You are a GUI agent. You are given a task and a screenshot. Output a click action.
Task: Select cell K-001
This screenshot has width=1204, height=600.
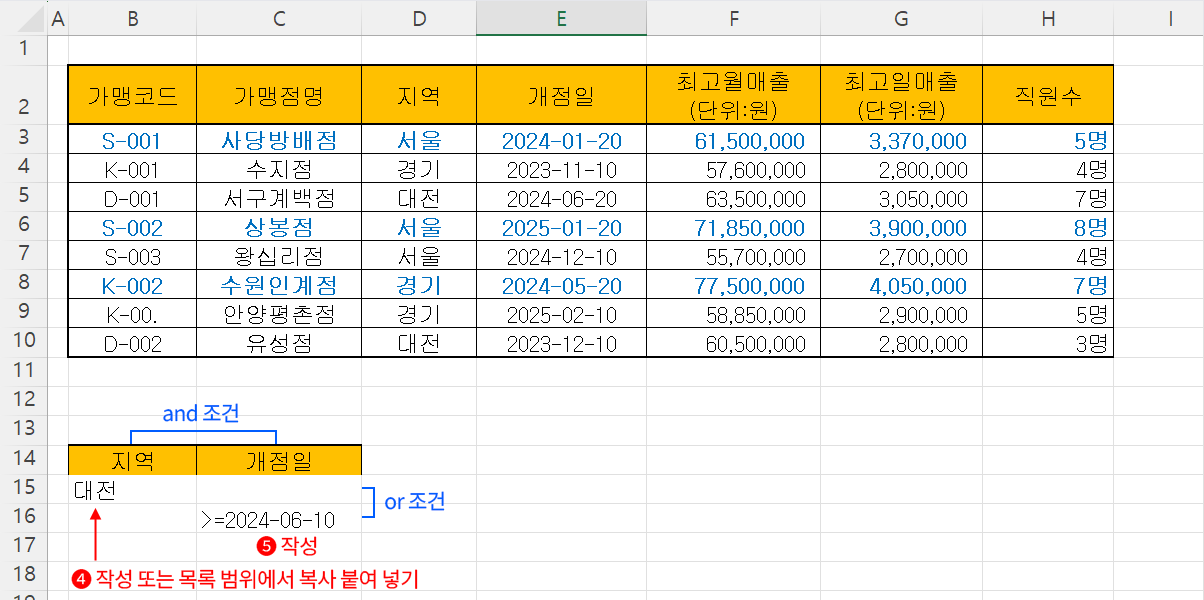tap(132, 168)
